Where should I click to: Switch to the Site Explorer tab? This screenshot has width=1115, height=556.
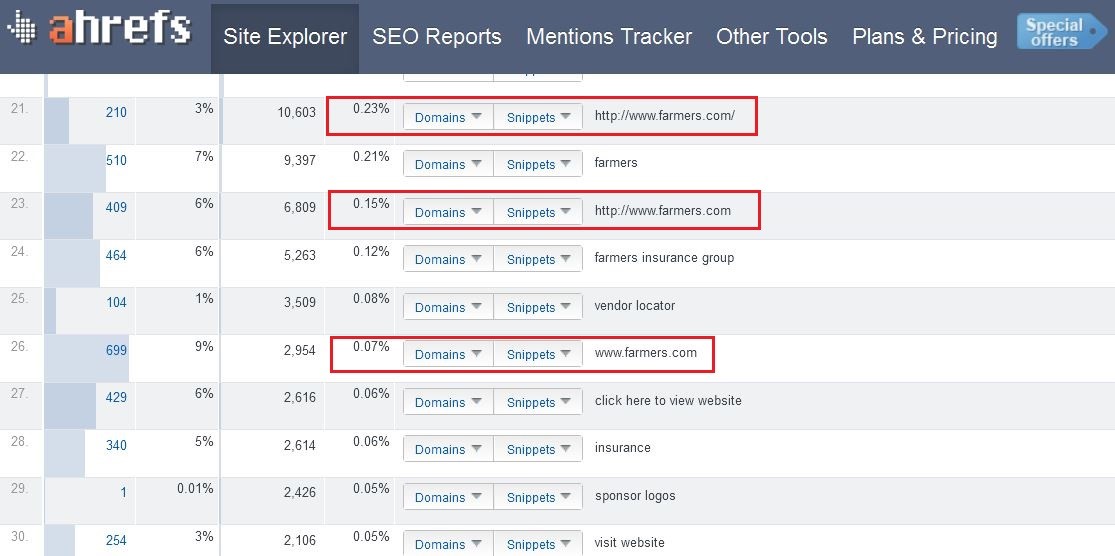point(285,37)
